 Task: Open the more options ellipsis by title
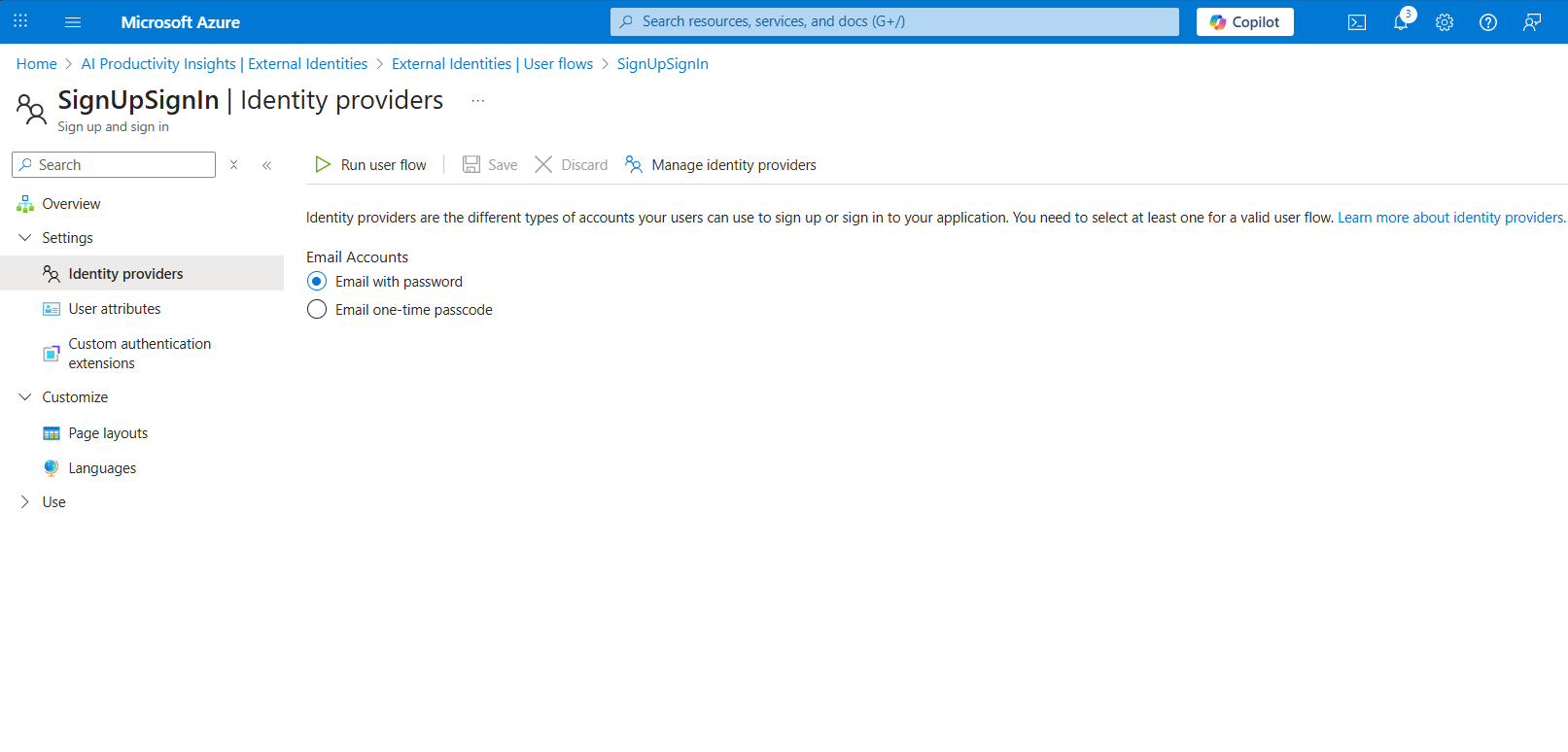tap(478, 101)
